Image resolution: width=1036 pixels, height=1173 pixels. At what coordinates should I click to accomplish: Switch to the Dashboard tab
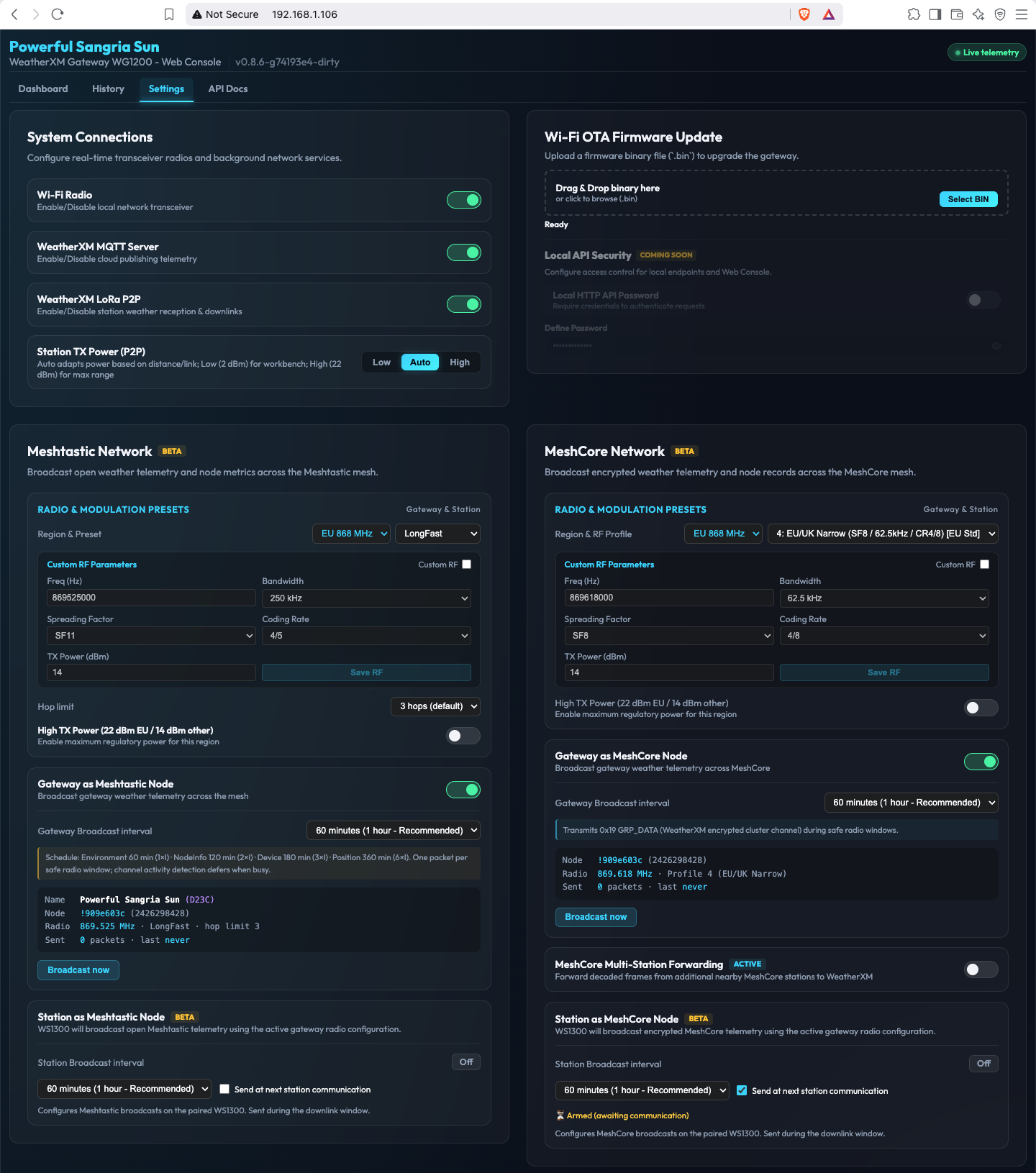[x=43, y=88]
